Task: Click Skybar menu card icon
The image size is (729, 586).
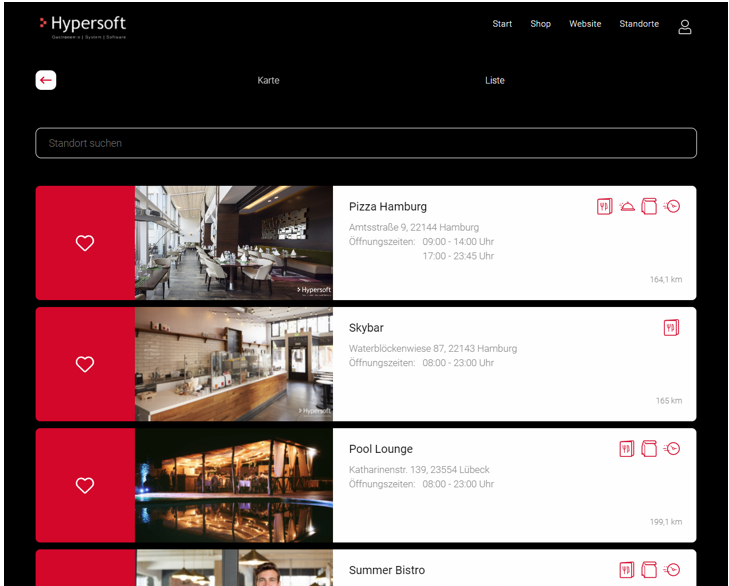Action: tap(671, 327)
